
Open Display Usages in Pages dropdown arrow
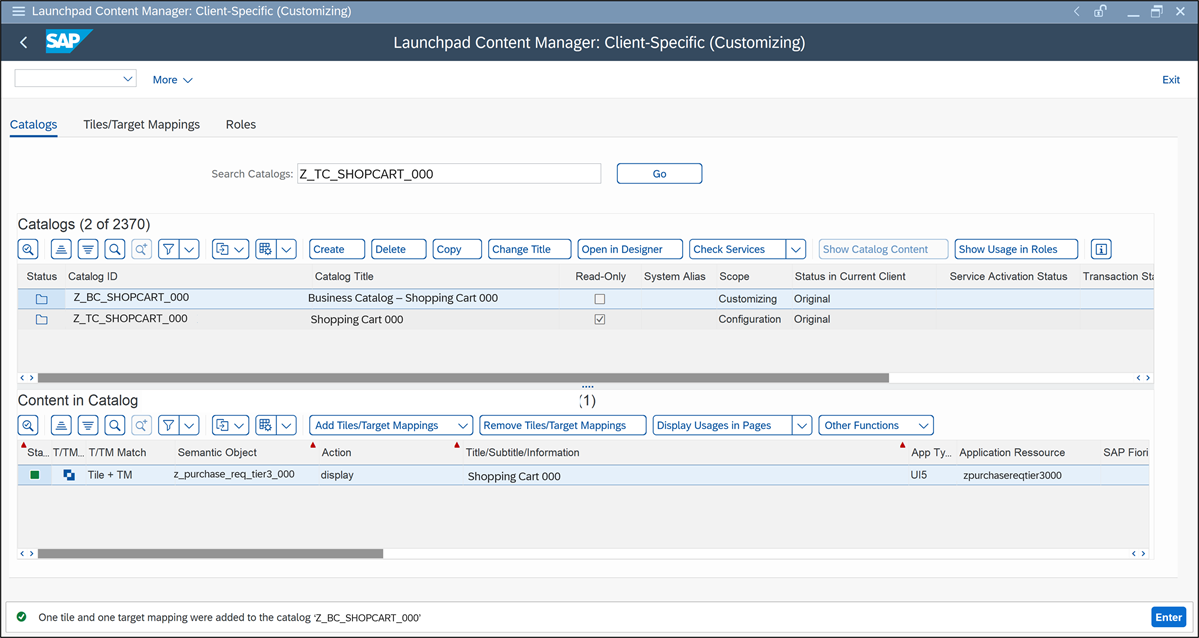point(802,425)
